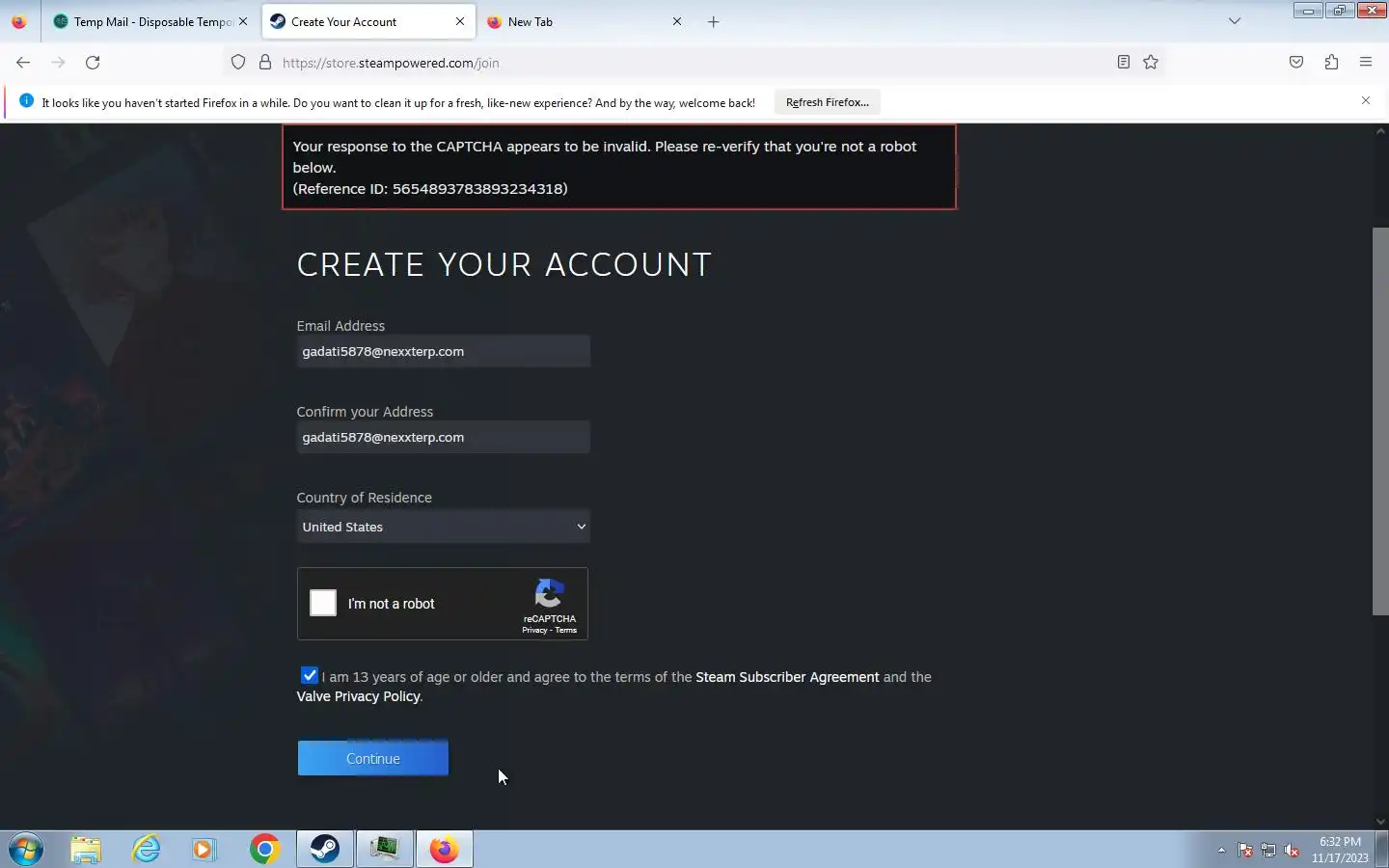The width and height of the screenshot is (1389, 868).
Task: Click the reCAPTCHA logo
Action: 550,594
